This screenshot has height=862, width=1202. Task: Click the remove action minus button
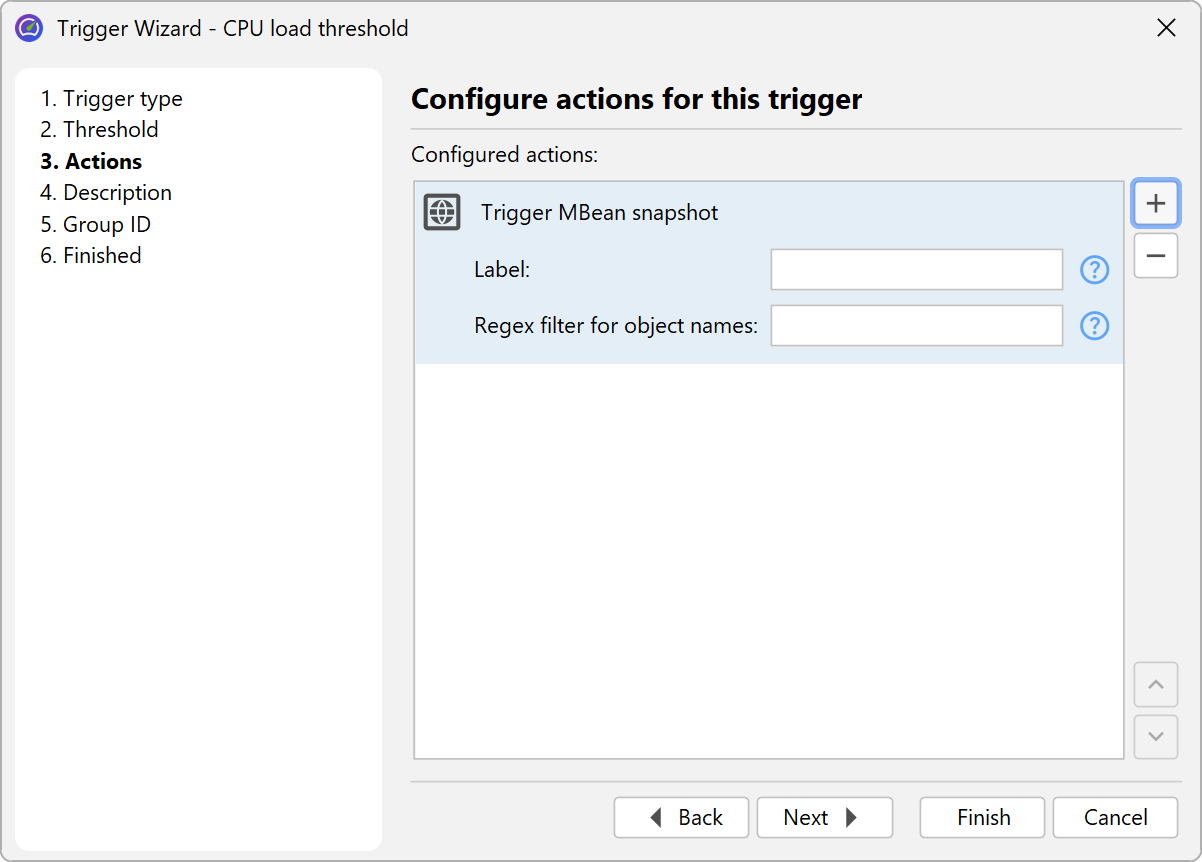1156,256
